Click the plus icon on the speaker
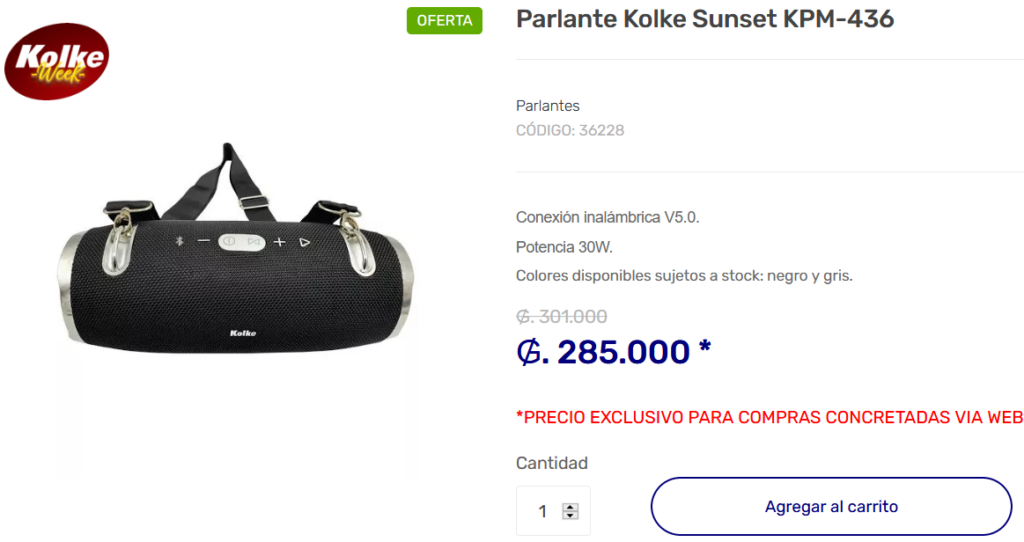The image size is (1024, 542). pos(280,241)
